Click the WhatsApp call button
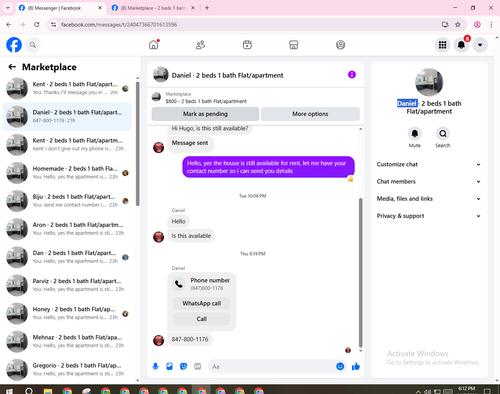This screenshot has height=394, width=500. pyautogui.click(x=202, y=303)
